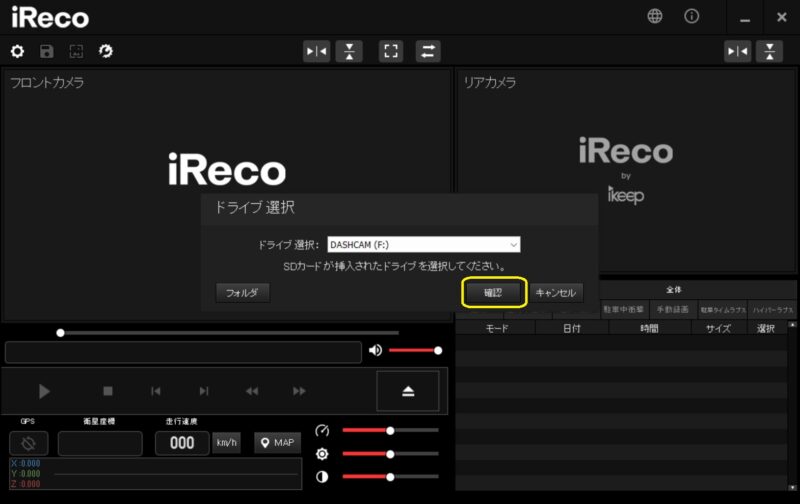Viewport: 800px width, 504px height.
Task: Swap front and rear camera views
Action: click(428, 51)
